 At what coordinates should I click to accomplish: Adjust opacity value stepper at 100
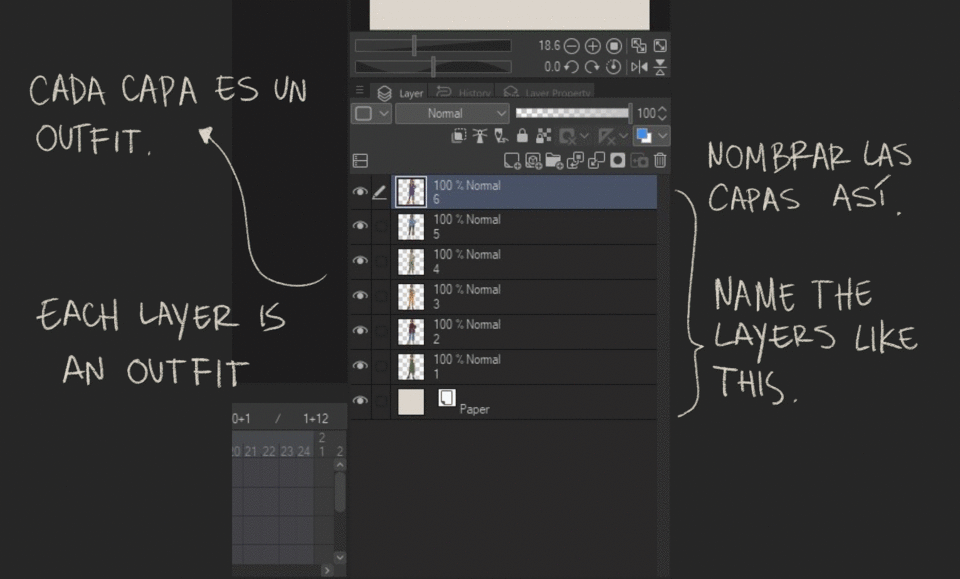coord(662,113)
